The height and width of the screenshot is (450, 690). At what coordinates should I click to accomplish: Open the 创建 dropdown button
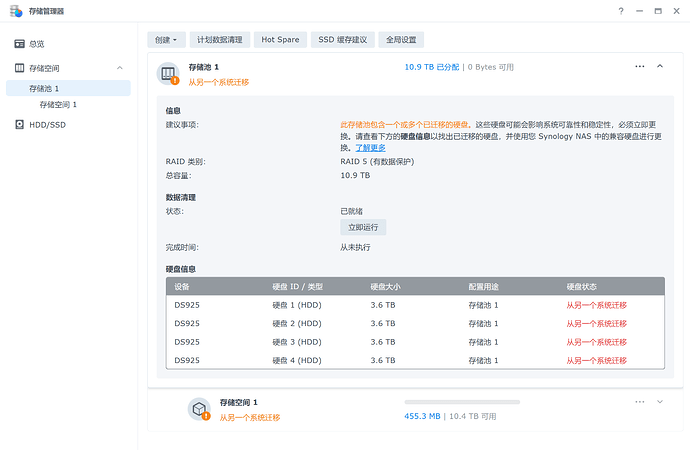point(167,40)
